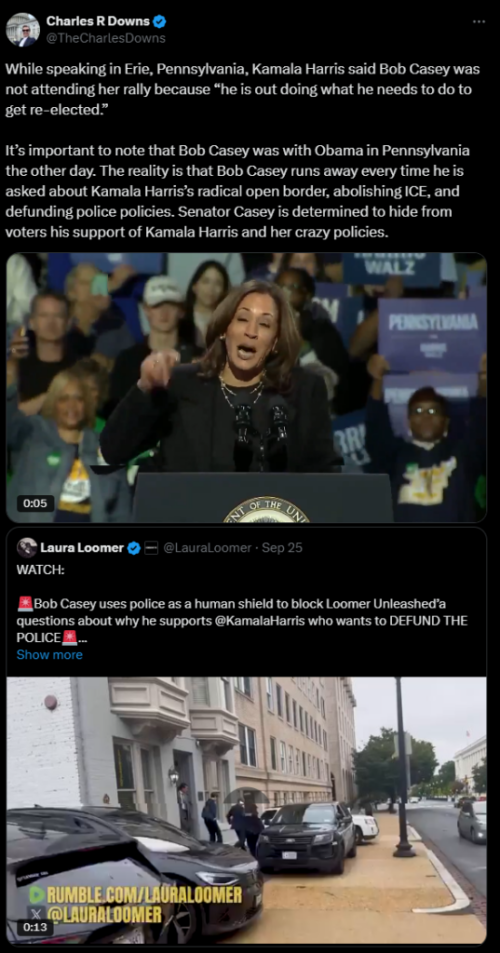Play the quoted Laura Loomer street video
Viewport: 500px width, 953px height.
(246, 810)
